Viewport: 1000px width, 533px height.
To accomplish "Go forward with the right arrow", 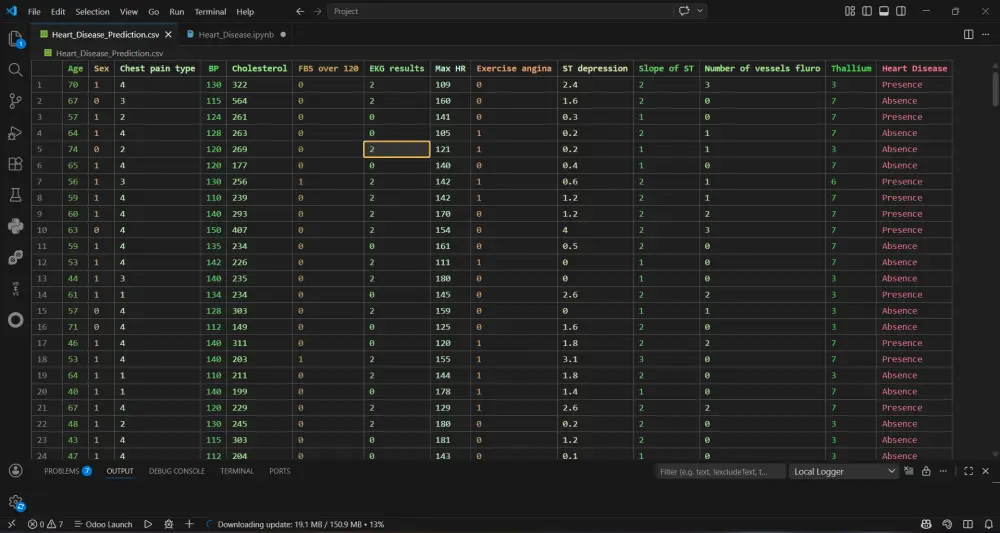I will point(318,11).
